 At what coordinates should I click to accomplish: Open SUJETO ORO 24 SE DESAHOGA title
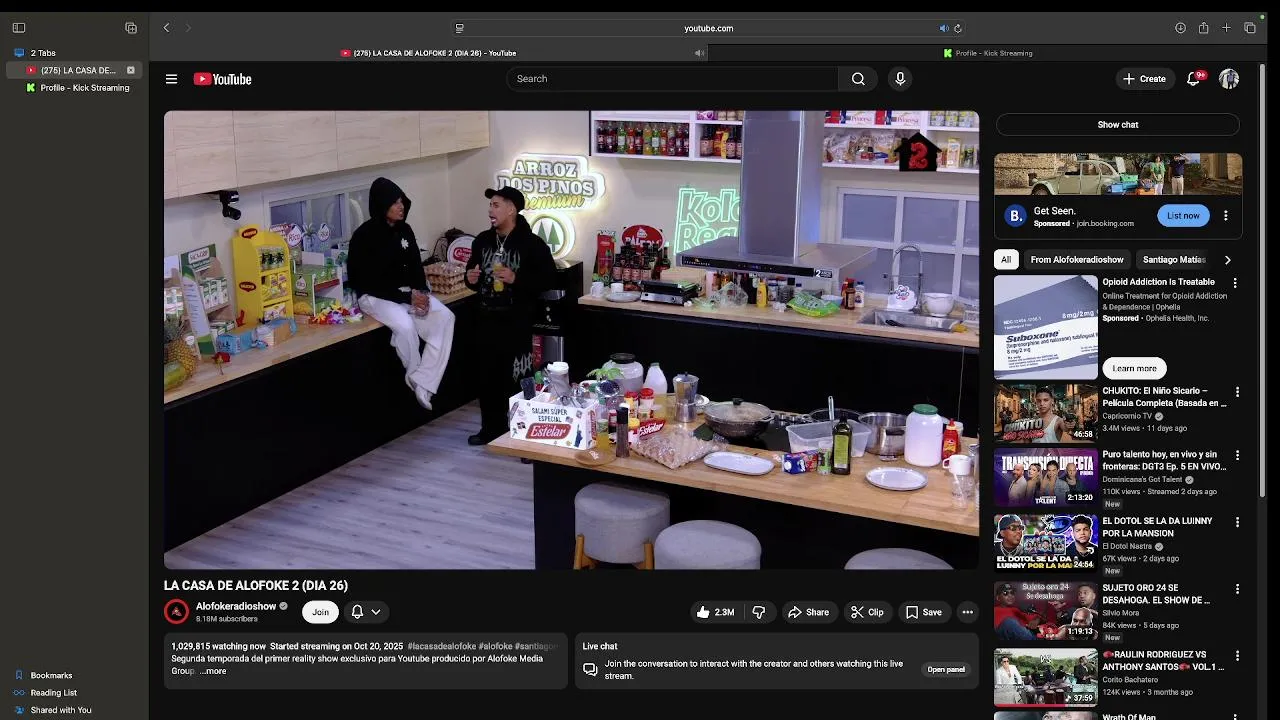tap(1156, 594)
